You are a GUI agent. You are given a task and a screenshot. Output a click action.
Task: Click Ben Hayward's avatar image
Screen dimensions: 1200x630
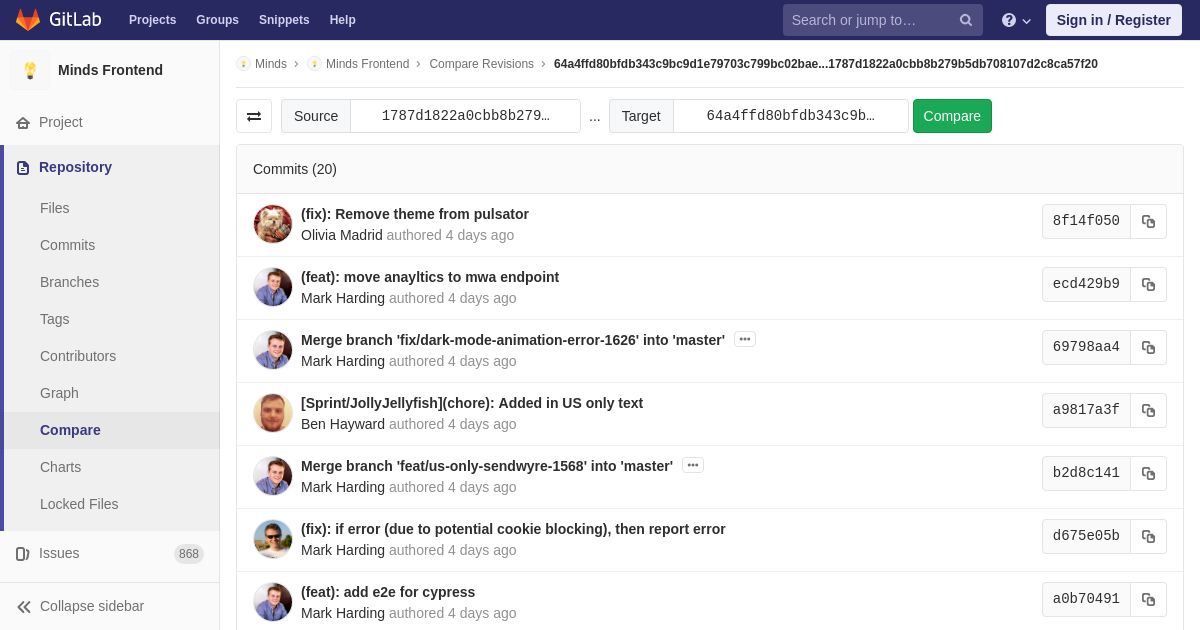(273, 413)
